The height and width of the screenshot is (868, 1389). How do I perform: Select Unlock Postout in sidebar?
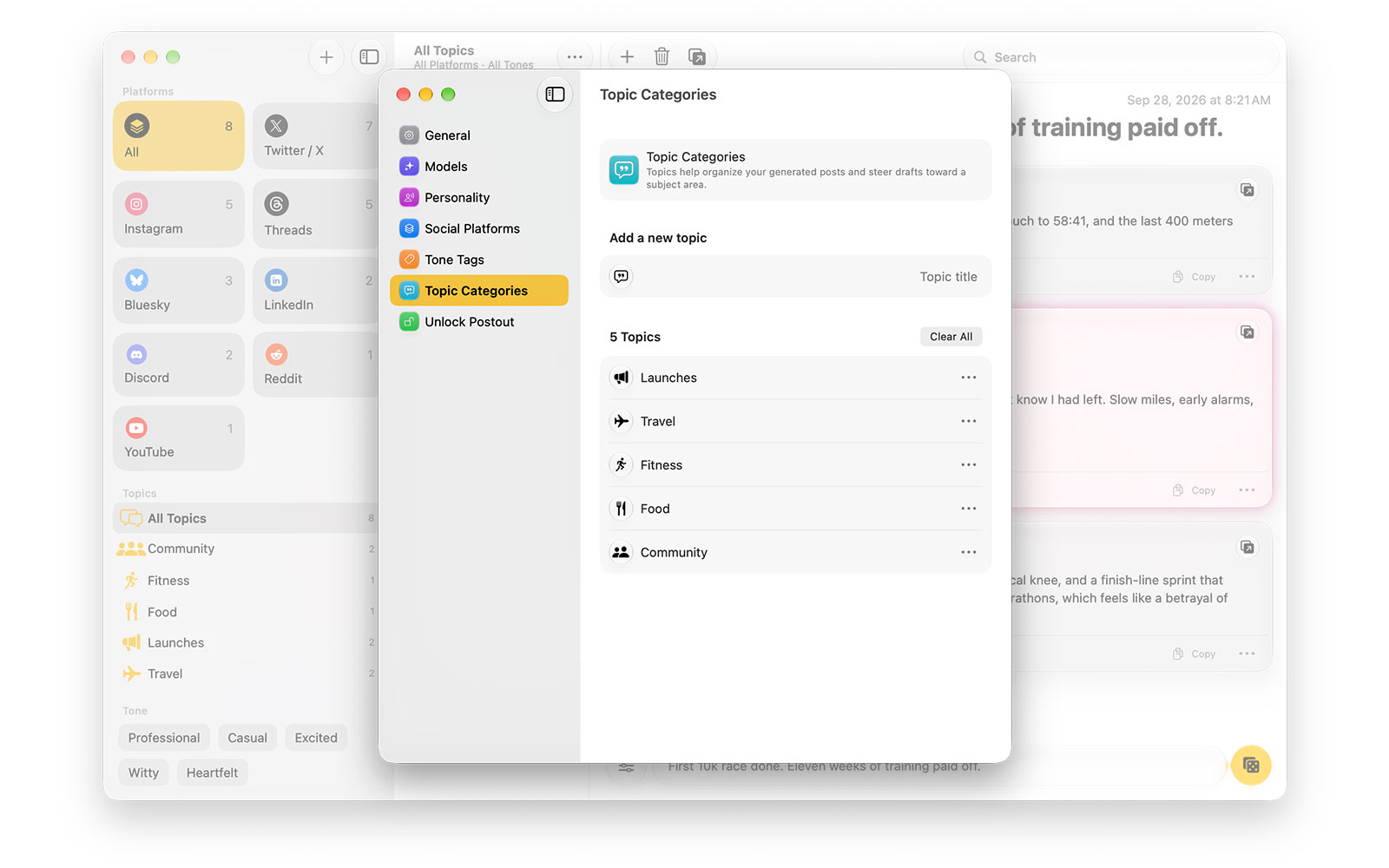click(x=479, y=322)
